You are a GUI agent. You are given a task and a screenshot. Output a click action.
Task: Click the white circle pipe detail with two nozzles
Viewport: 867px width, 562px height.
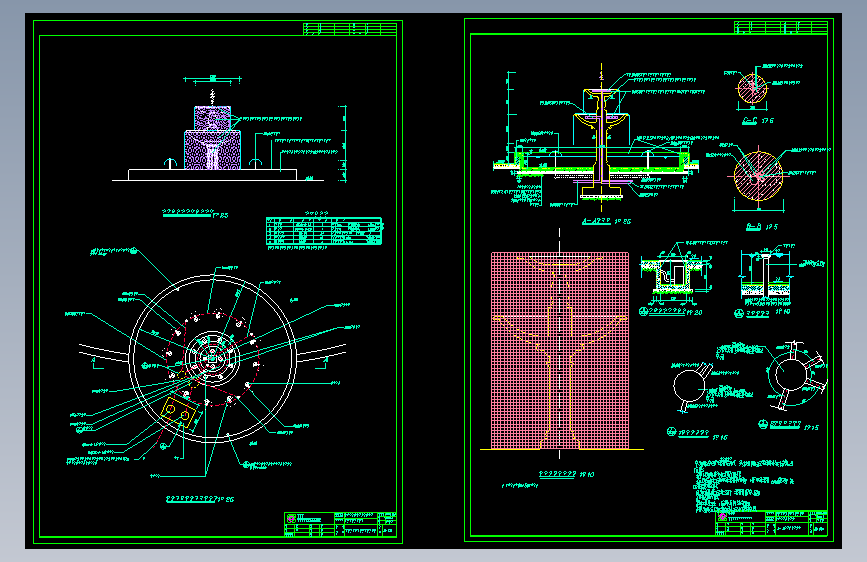tap(691, 386)
